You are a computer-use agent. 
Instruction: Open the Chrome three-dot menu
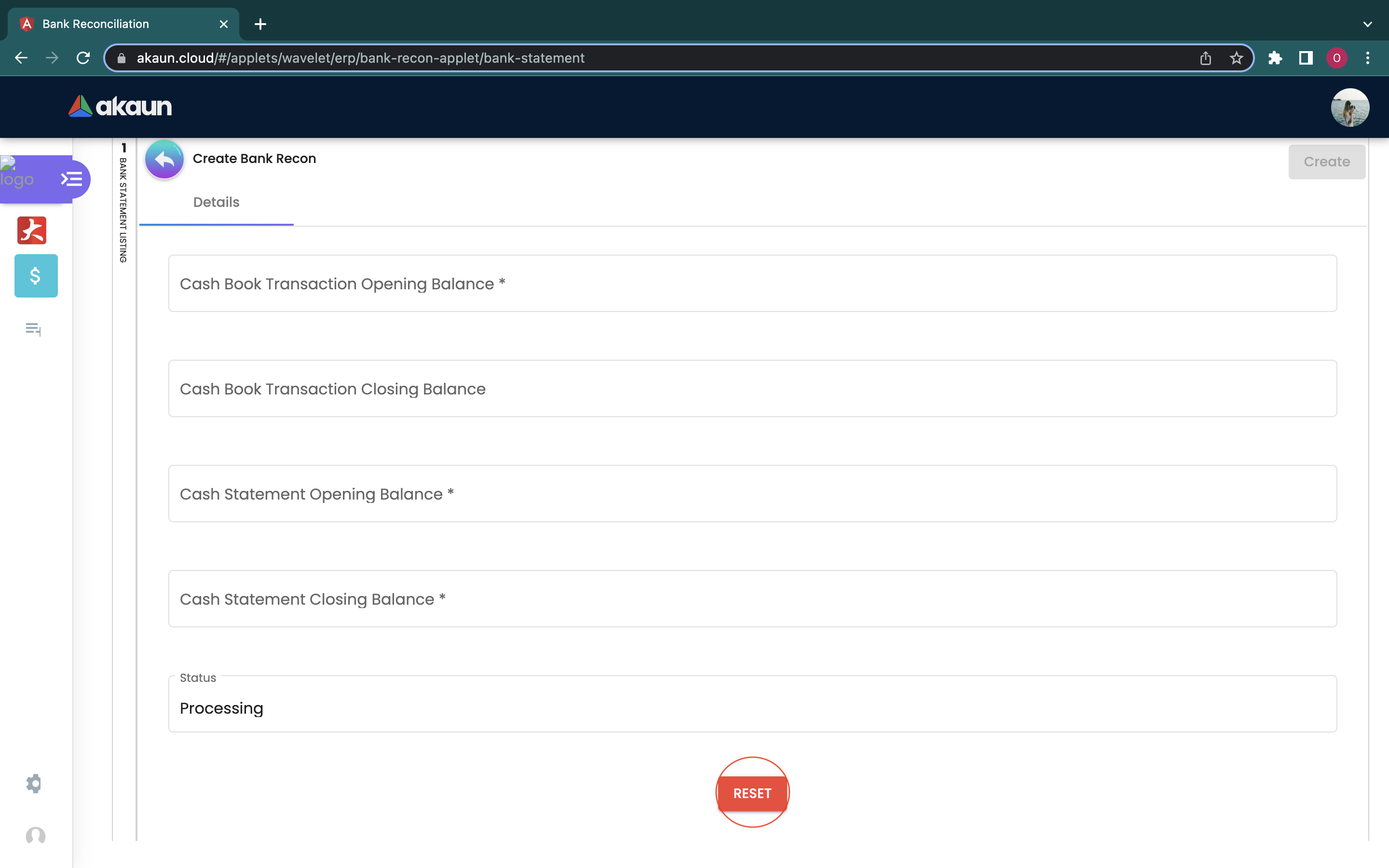[x=1367, y=58]
